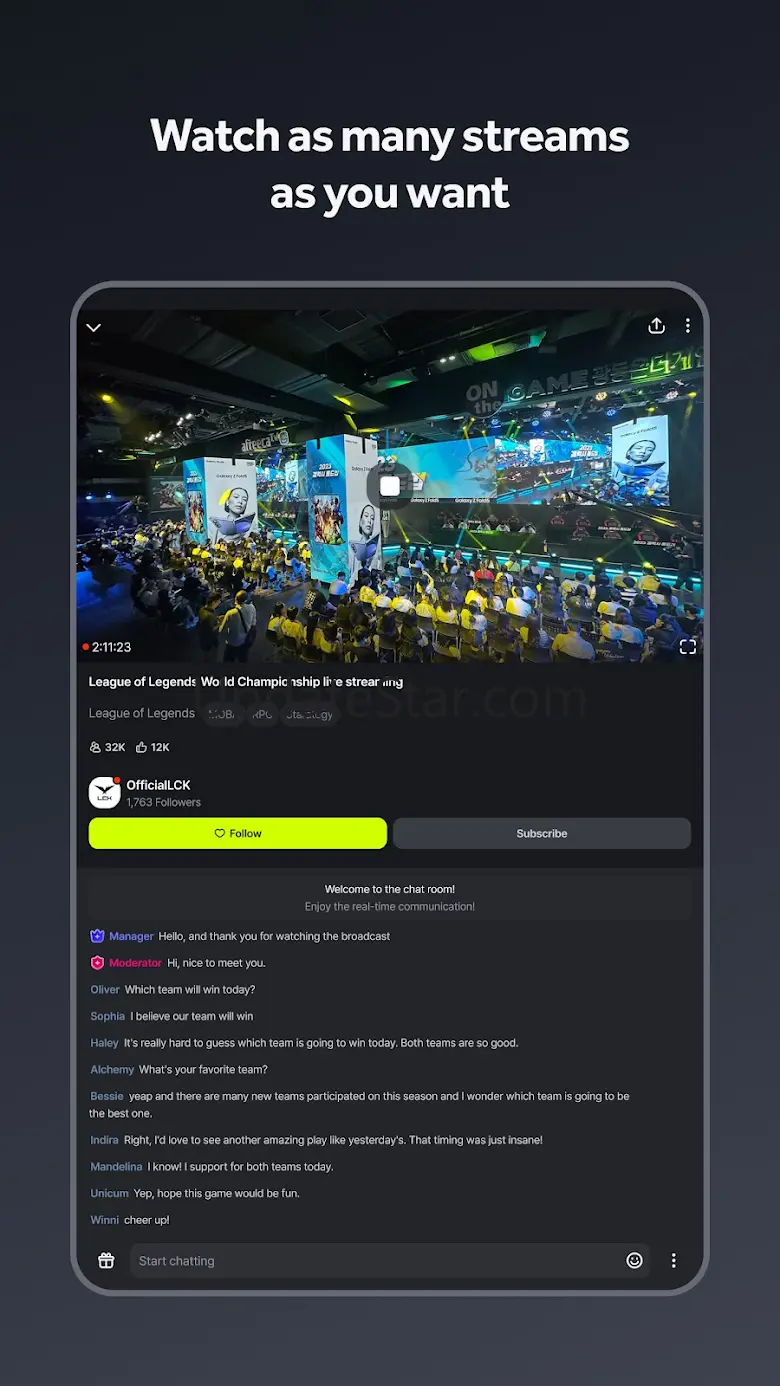The width and height of the screenshot is (780, 1386).
Task: Tap the share icon above the video
Action: [x=657, y=326]
